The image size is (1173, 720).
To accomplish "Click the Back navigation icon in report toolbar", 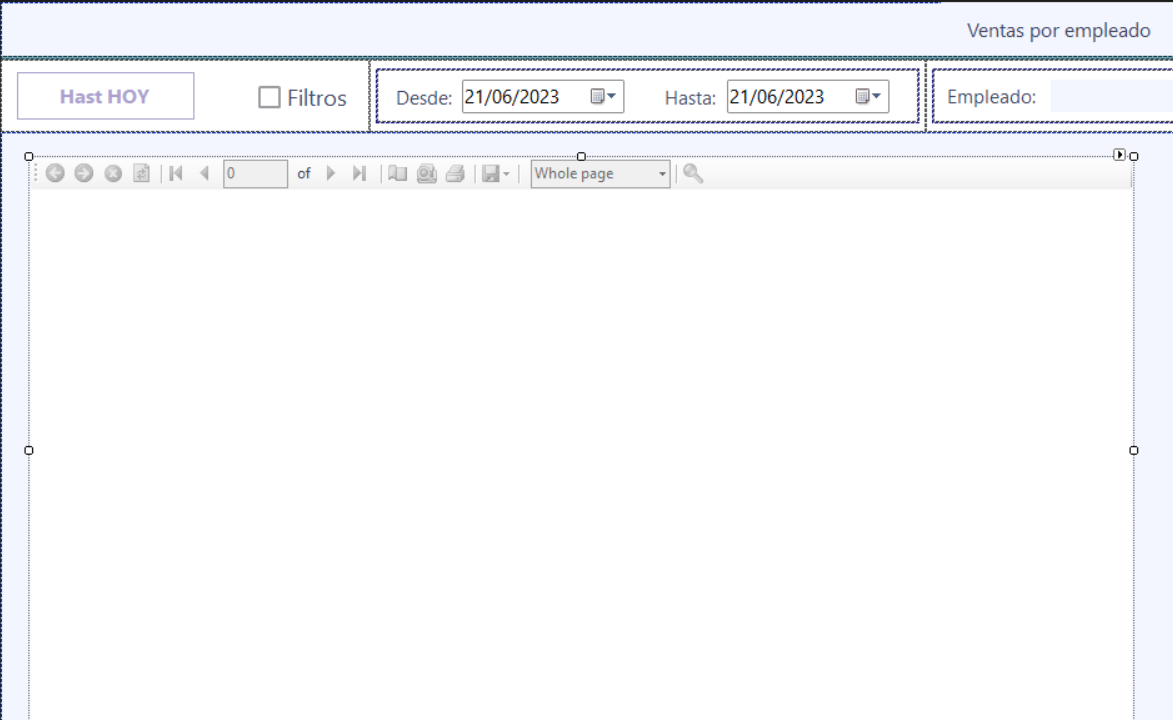I will [x=55, y=174].
